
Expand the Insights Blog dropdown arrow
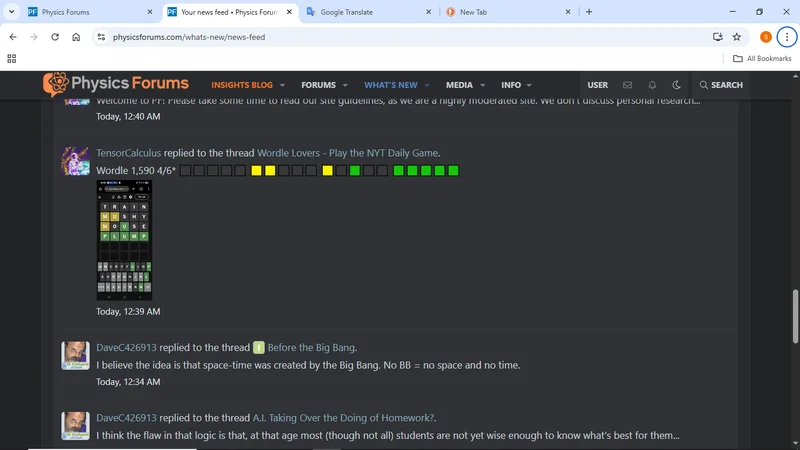(282, 85)
